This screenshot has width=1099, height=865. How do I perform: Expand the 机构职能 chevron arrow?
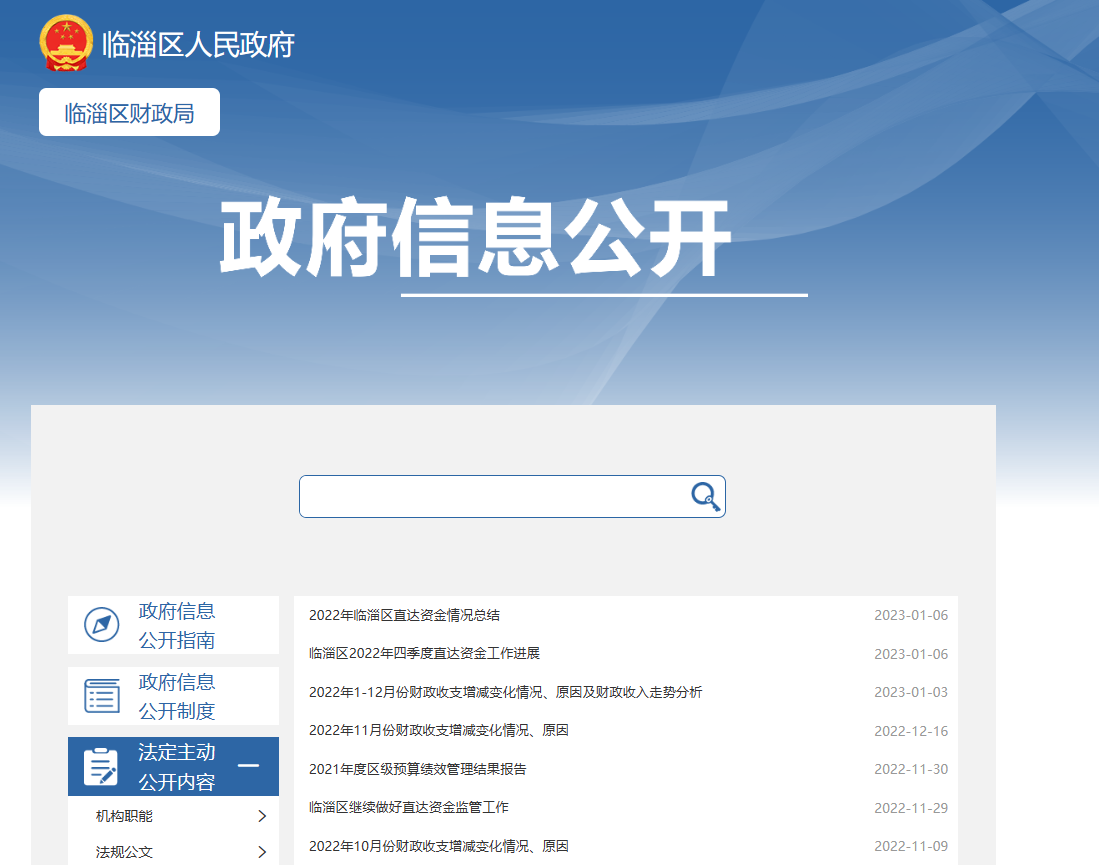point(262,816)
